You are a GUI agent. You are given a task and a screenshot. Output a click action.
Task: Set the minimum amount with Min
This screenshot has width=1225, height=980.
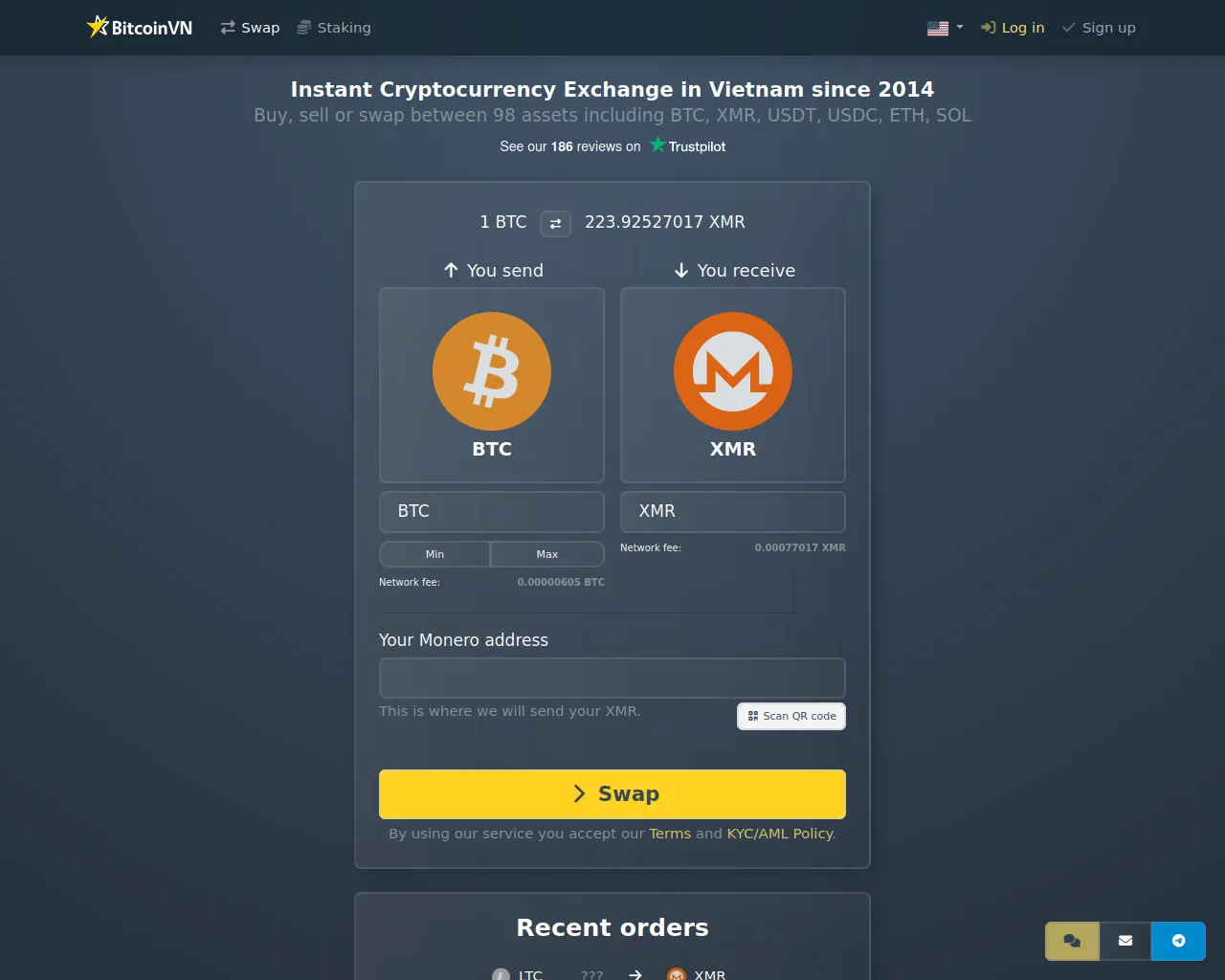[x=434, y=554]
